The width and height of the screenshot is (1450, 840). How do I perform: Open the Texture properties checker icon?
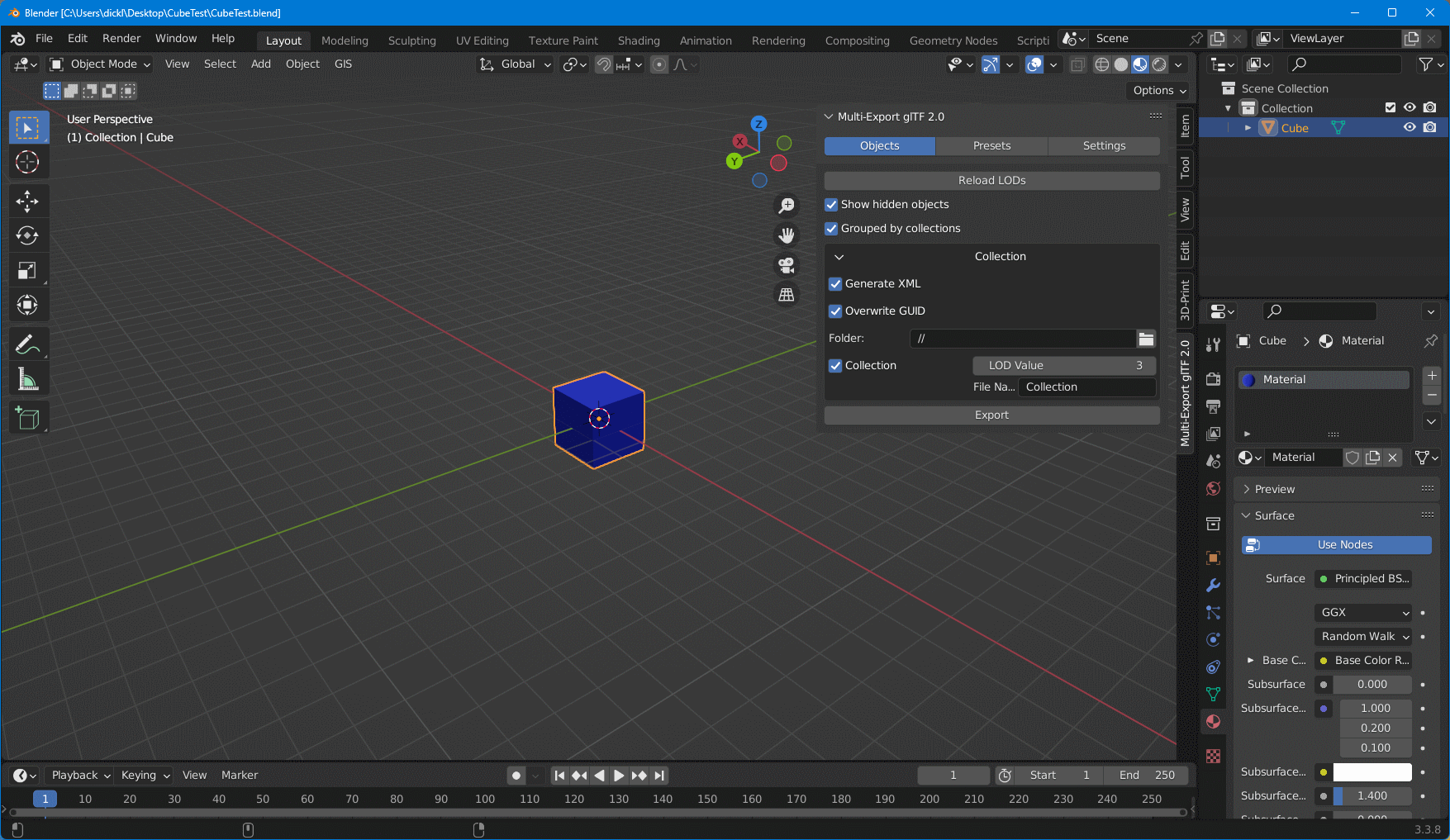pyautogui.click(x=1213, y=757)
